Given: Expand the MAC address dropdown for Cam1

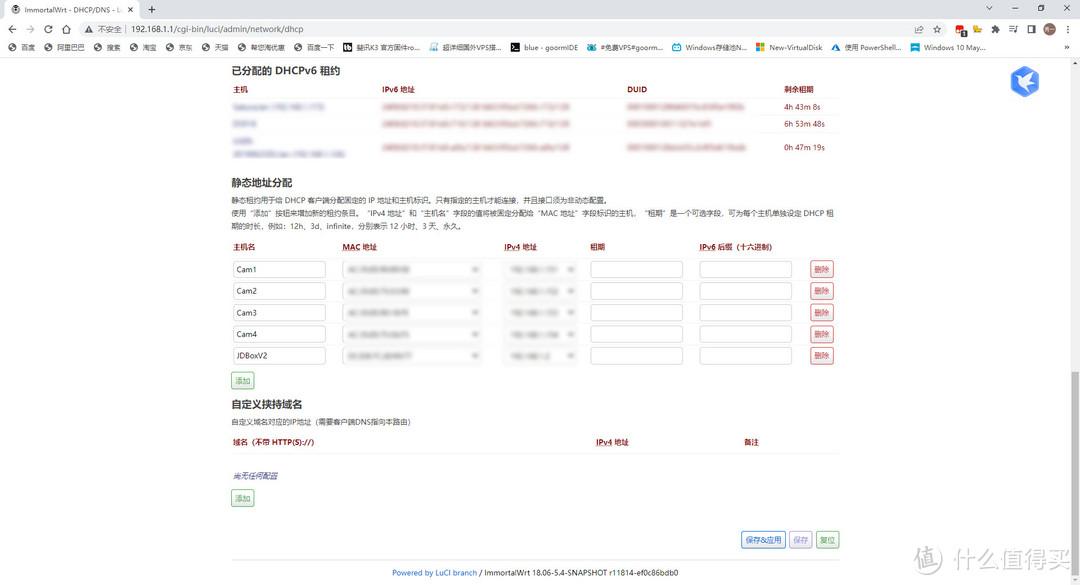Looking at the screenshot, I should tap(412, 269).
